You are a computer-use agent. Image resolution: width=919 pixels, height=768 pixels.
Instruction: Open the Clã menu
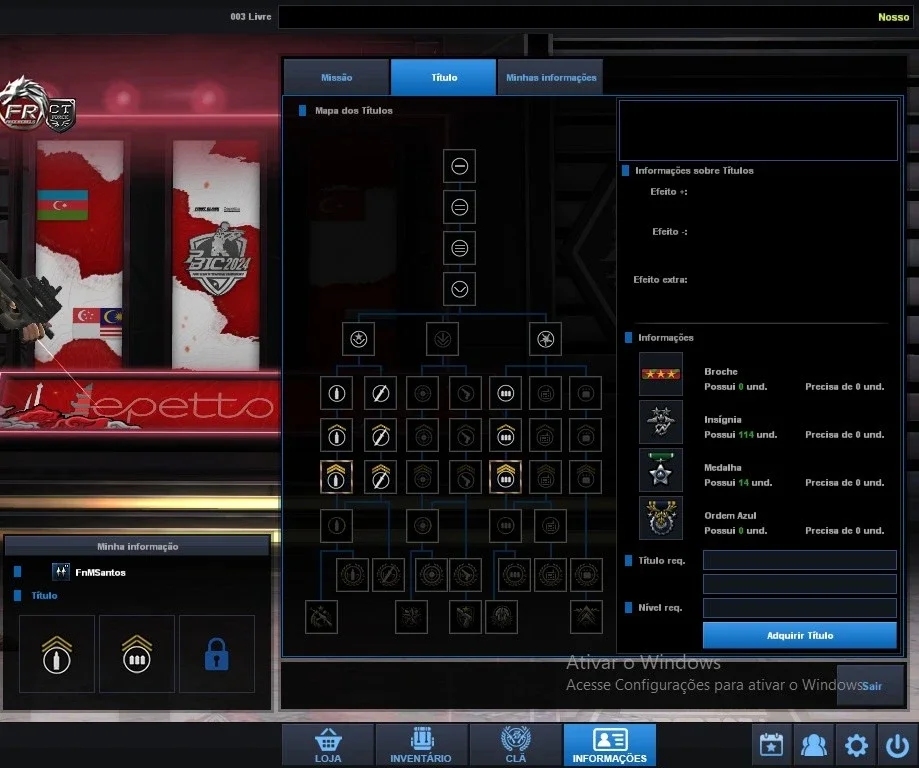click(516, 745)
